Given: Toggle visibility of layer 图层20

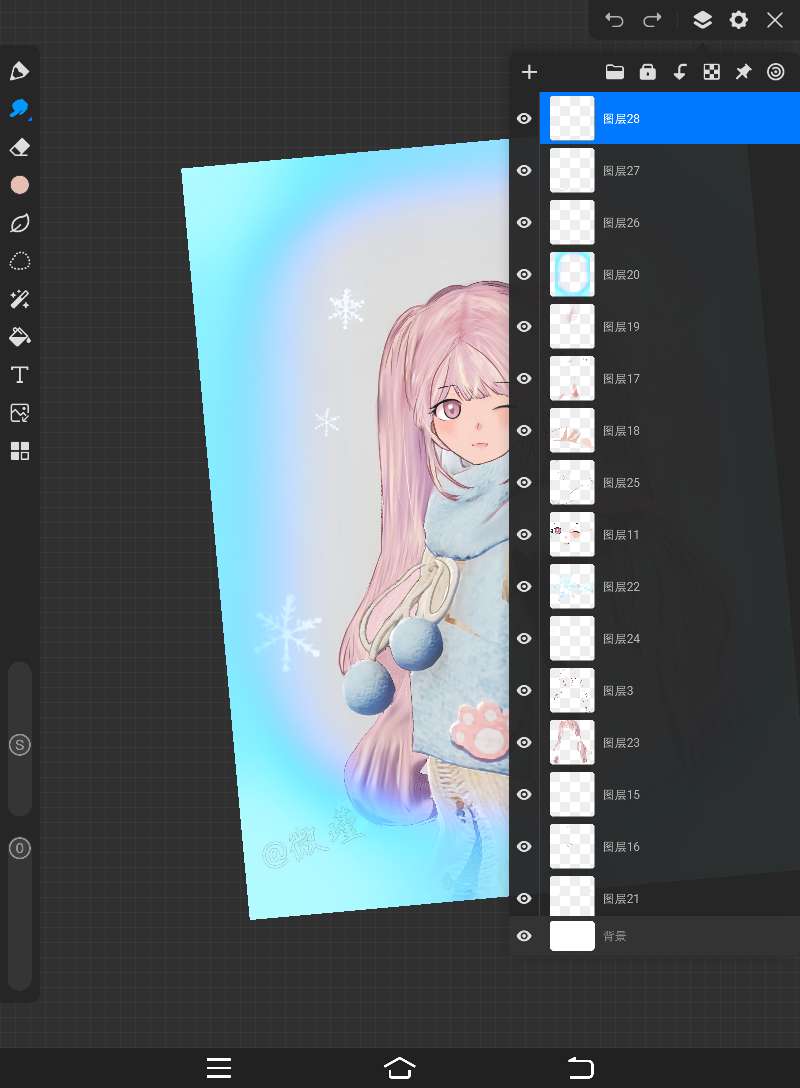Looking at the screenshot, I should tap(524, 275).
